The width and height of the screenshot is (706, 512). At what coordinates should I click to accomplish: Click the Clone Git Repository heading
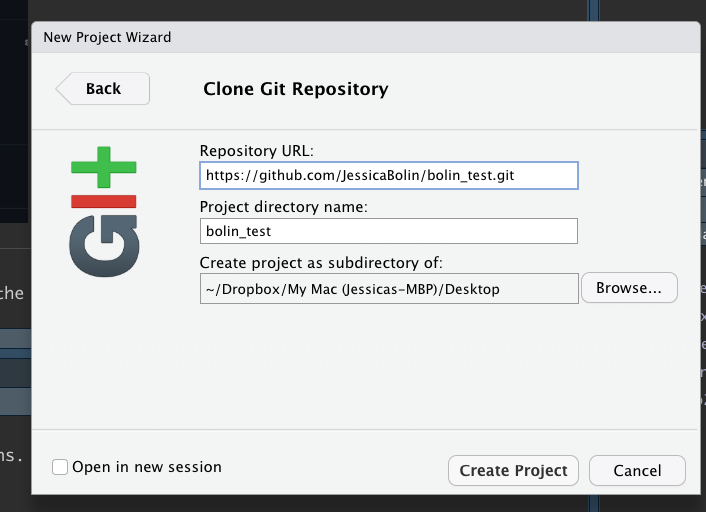[296, 89]
